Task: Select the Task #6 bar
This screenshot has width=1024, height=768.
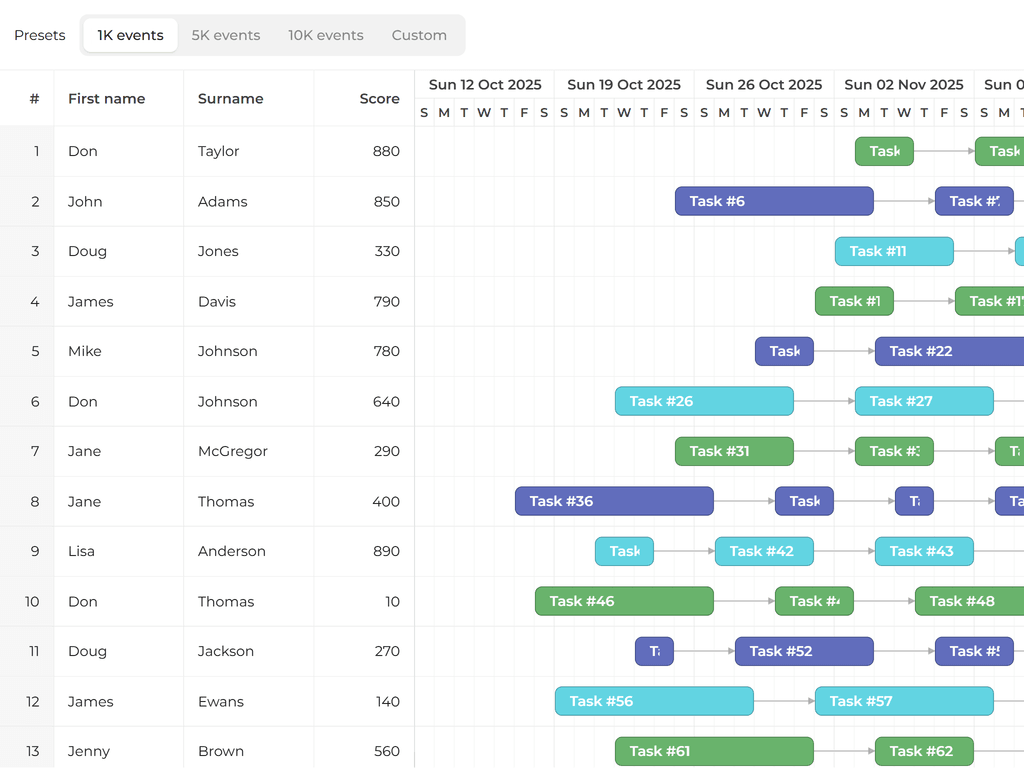Action: click(x=773, y=201)
